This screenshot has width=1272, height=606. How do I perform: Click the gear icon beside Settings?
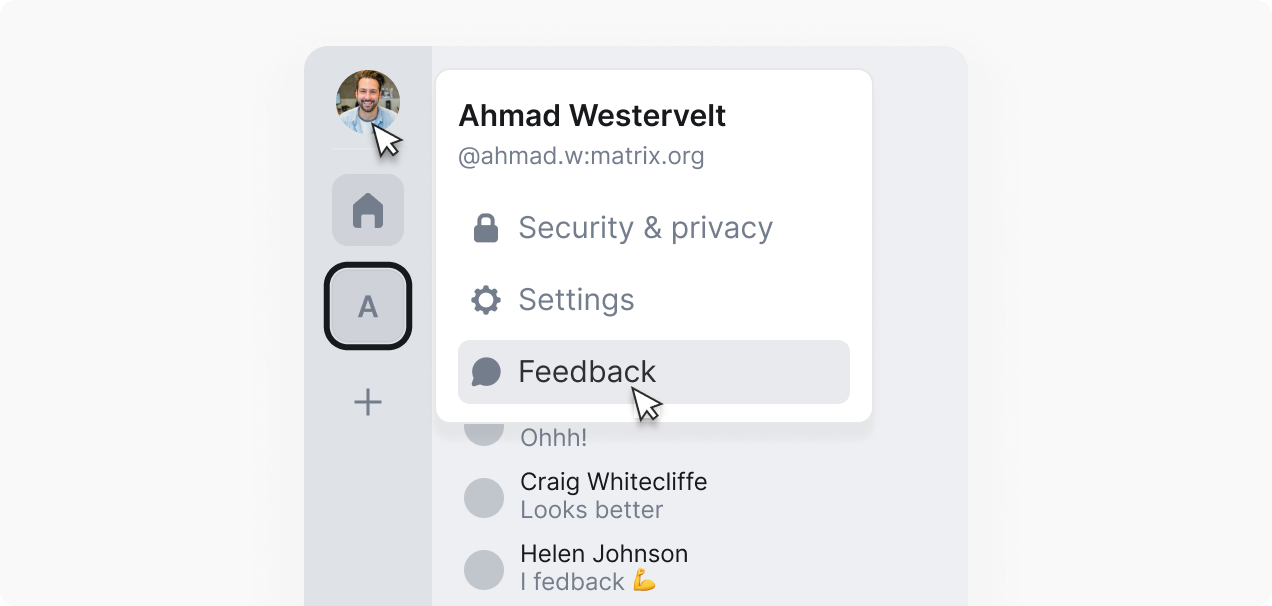pos(486,300)
